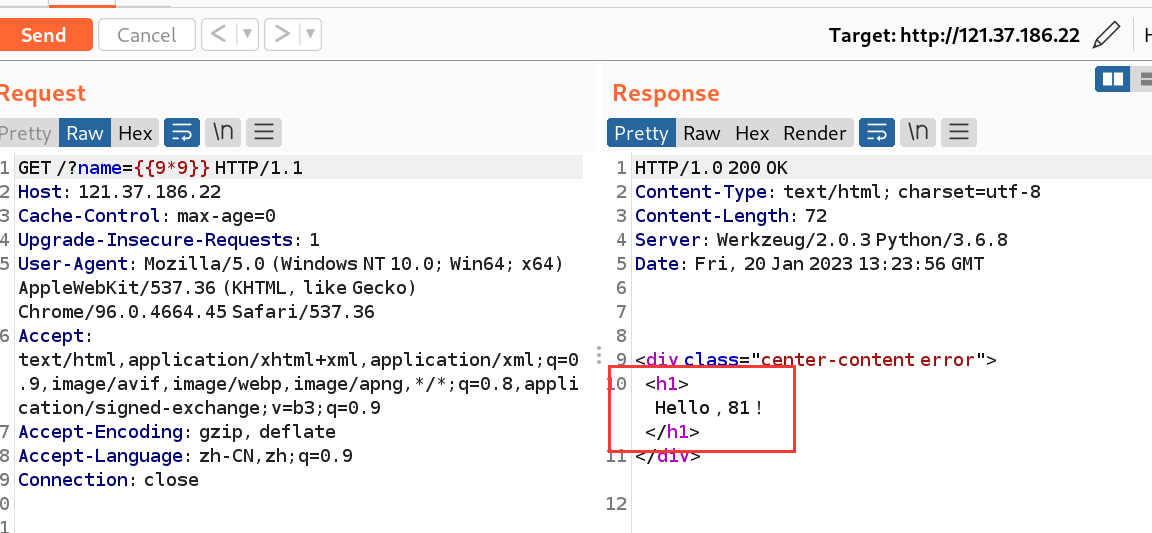1152x533 pixels.
Task: Select the Request Raw tab
Action: click(x=84, y=133)
